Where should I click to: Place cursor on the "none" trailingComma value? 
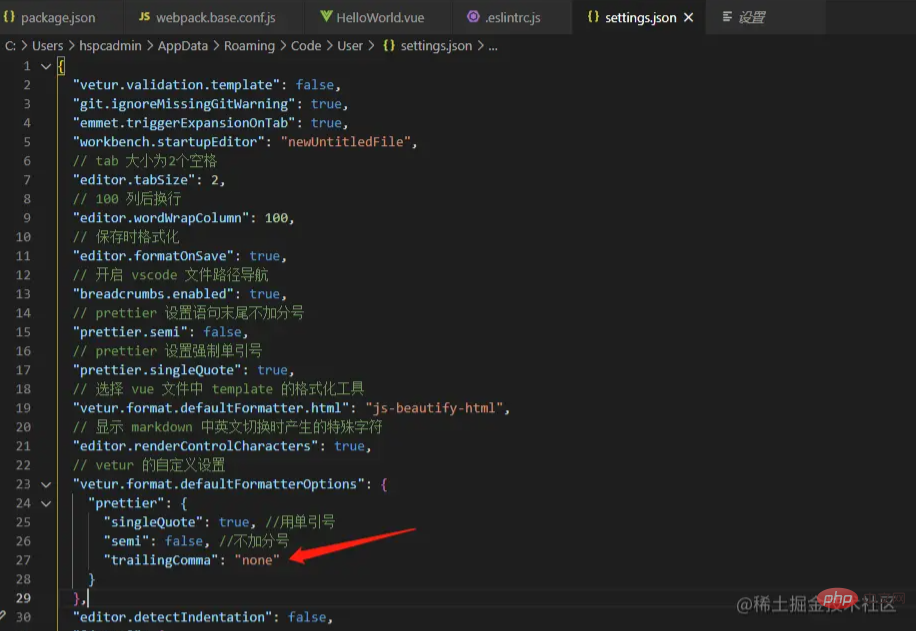tap(257, 560)
